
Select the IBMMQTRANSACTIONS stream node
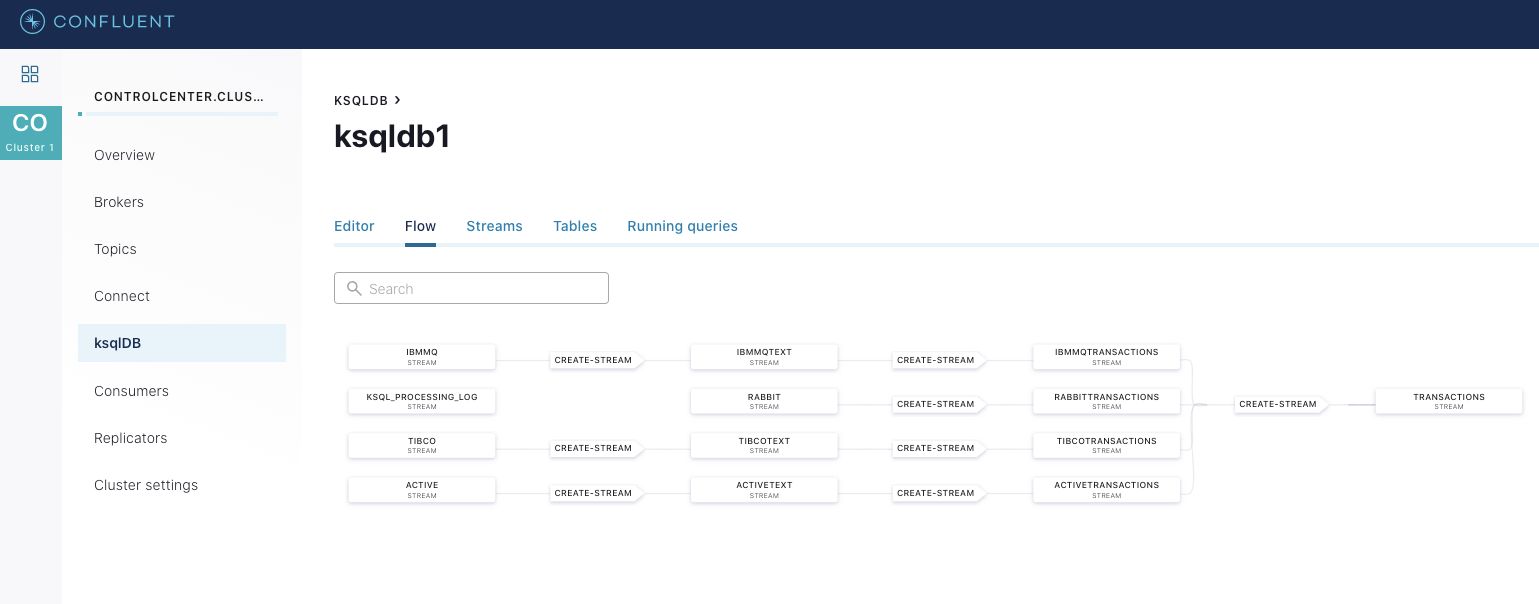1107,357
